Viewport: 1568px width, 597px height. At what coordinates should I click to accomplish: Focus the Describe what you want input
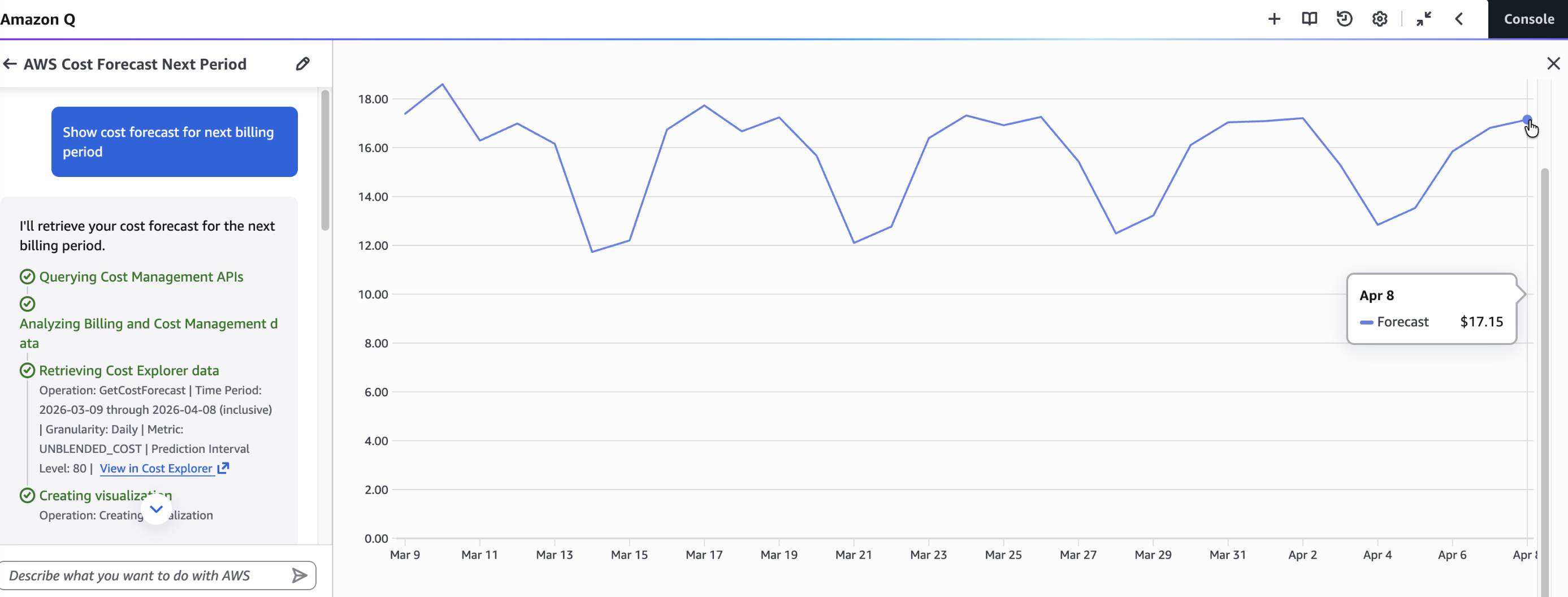point(146,575)
